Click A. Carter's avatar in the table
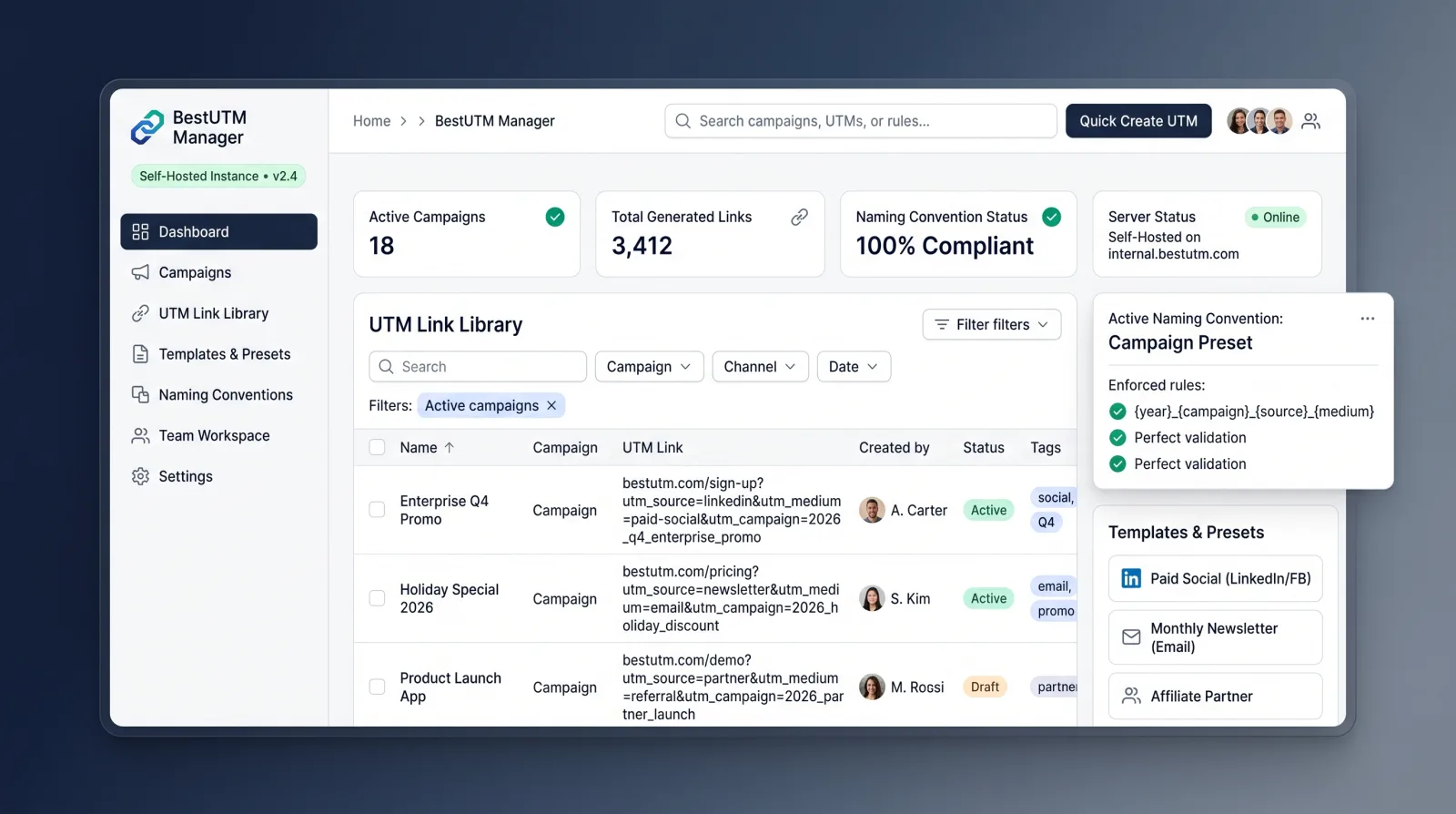Viewport: 1456px width, 814px height. click(x=872, y=511)
